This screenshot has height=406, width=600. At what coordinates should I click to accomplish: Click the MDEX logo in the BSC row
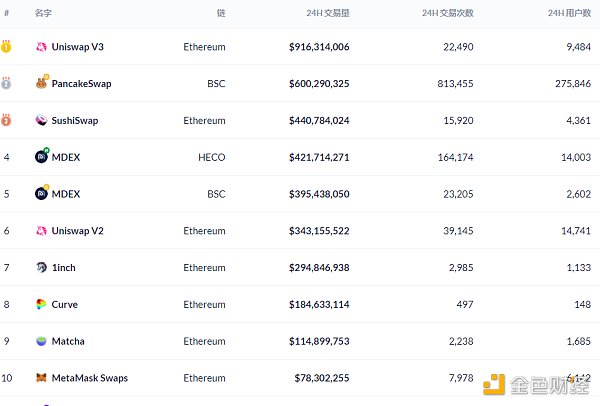41,194
